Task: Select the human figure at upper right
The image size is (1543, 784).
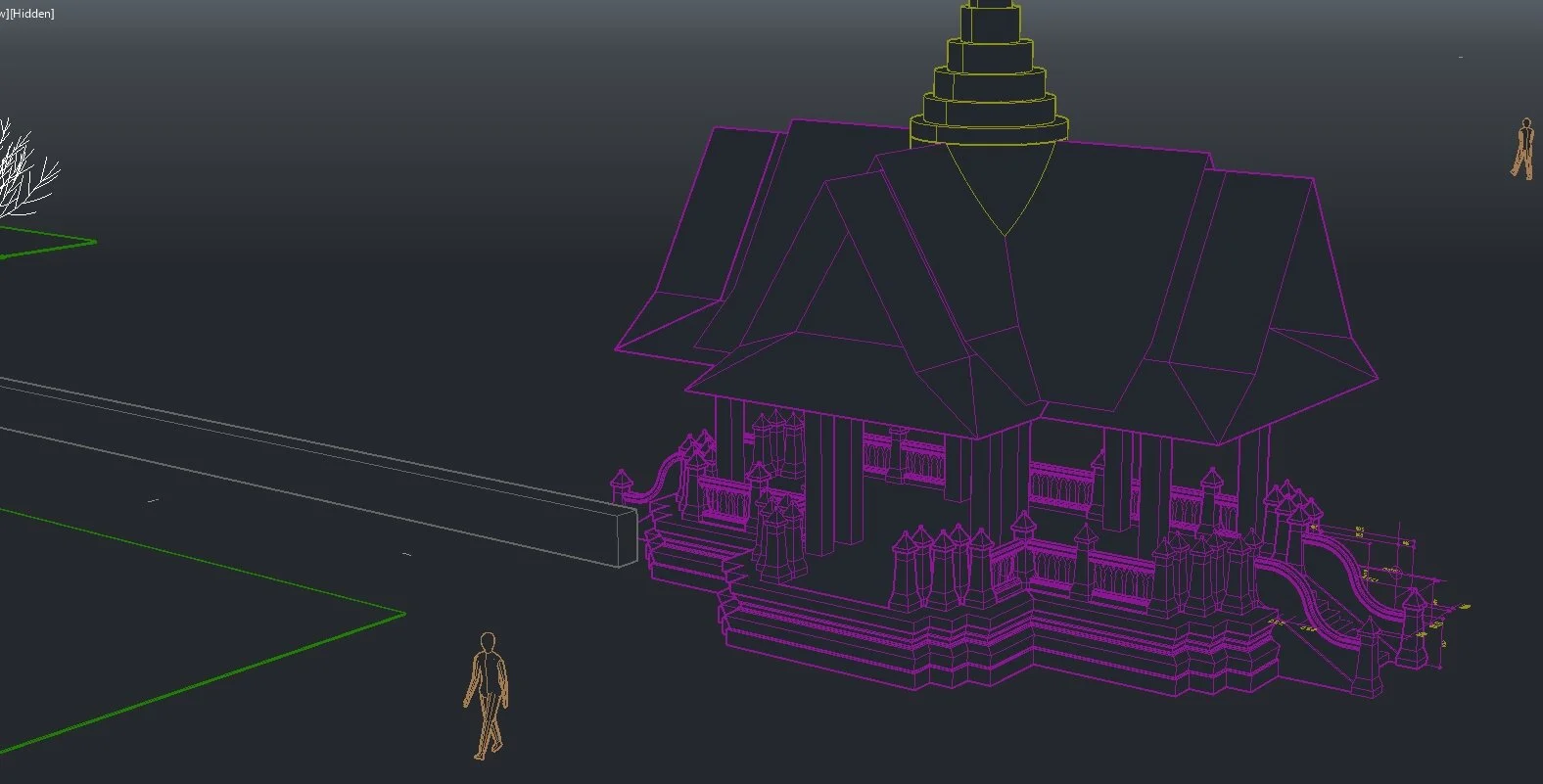Action: point(1522,149)
